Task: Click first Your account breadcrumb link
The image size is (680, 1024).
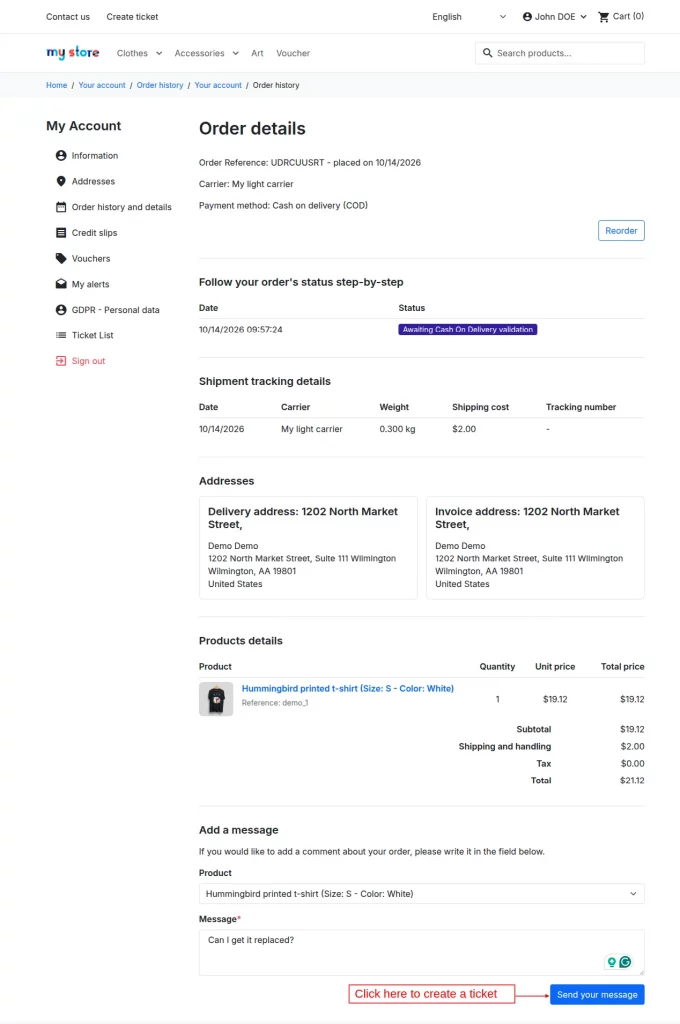Action: 102,85
